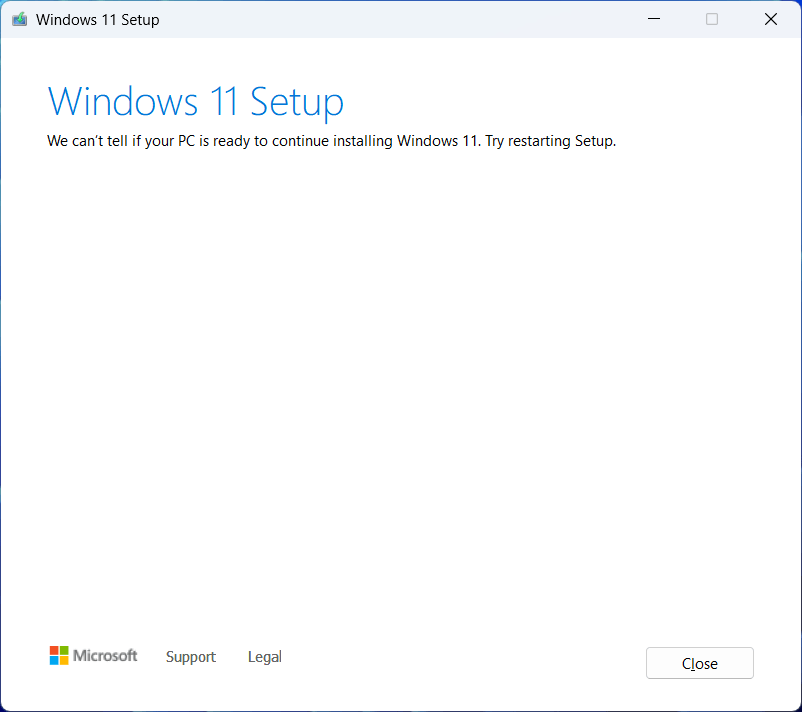
Task: Click the installer disc icon beside the title
Action: coord(19,18)
